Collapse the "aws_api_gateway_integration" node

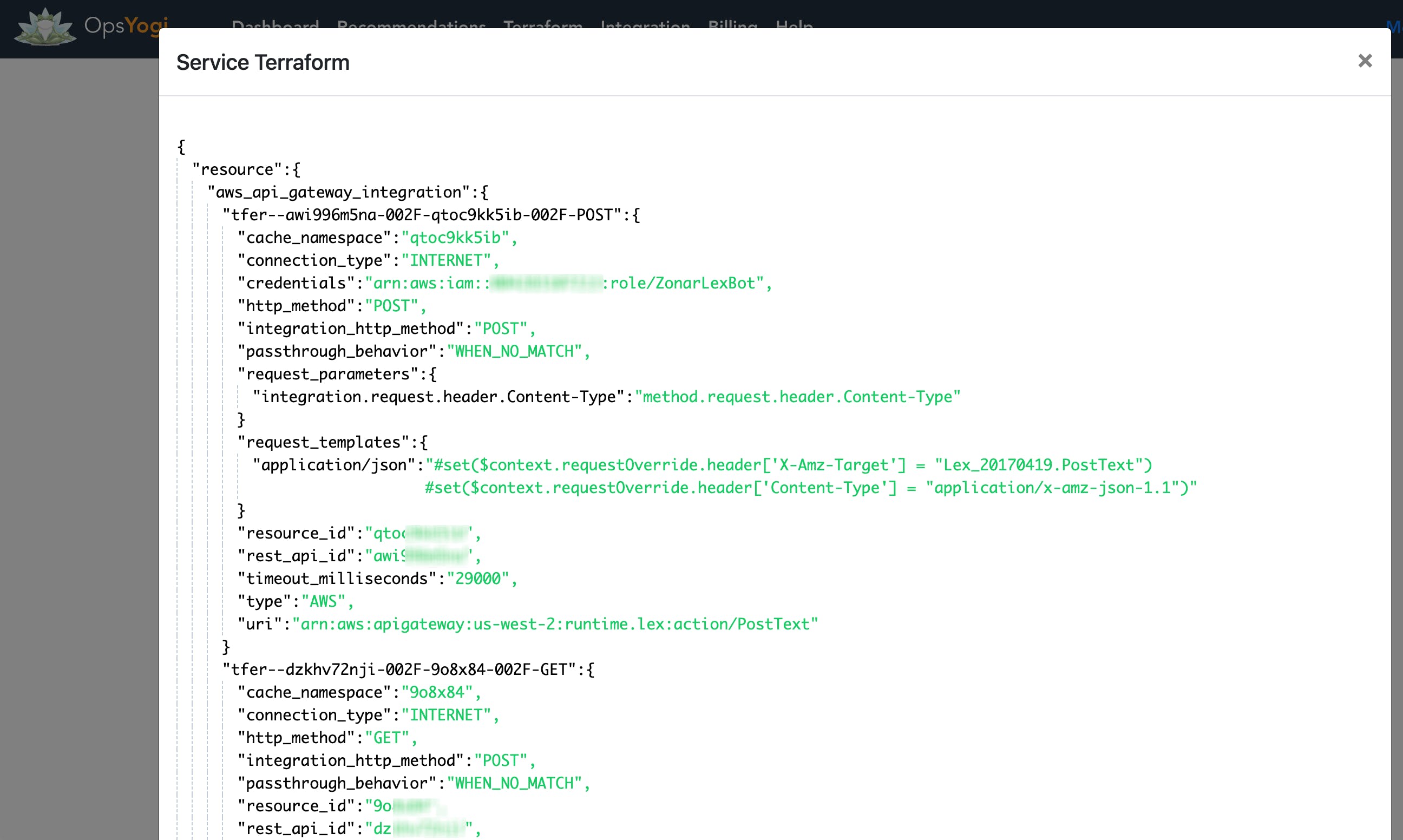[x=484, y=193]
